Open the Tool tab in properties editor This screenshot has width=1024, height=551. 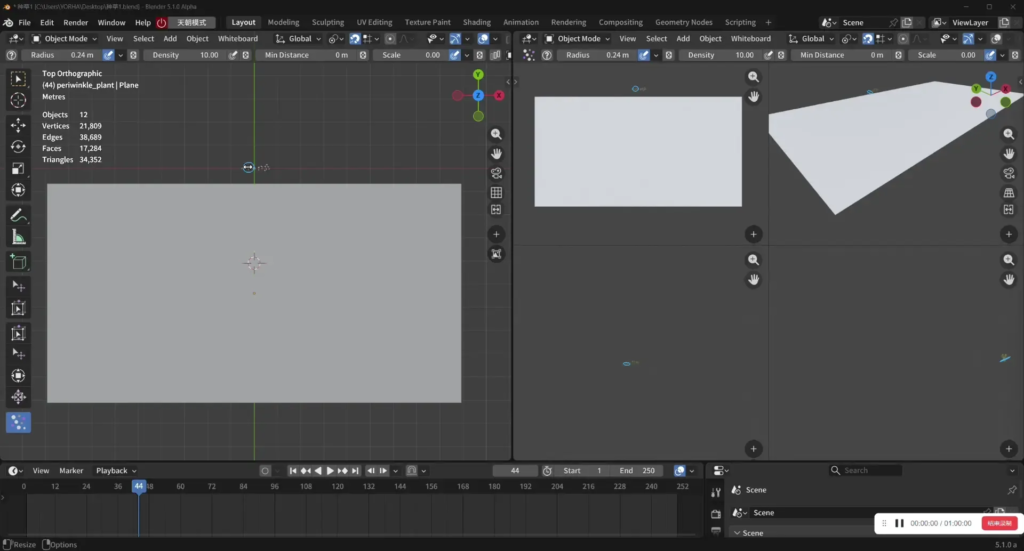pos(716,492)
